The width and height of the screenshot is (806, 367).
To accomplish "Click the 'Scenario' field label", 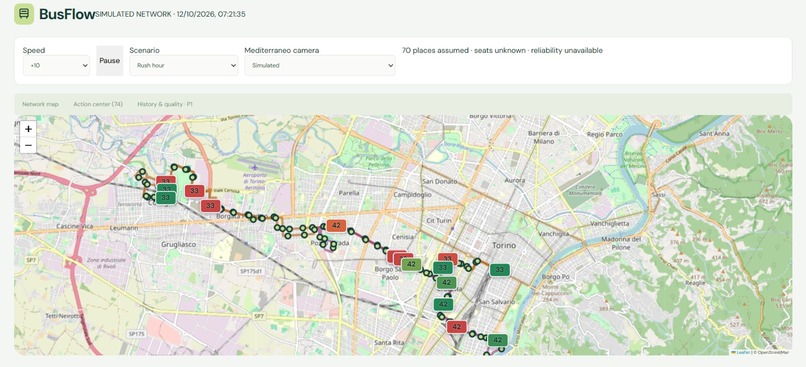I will click(144, 50).
